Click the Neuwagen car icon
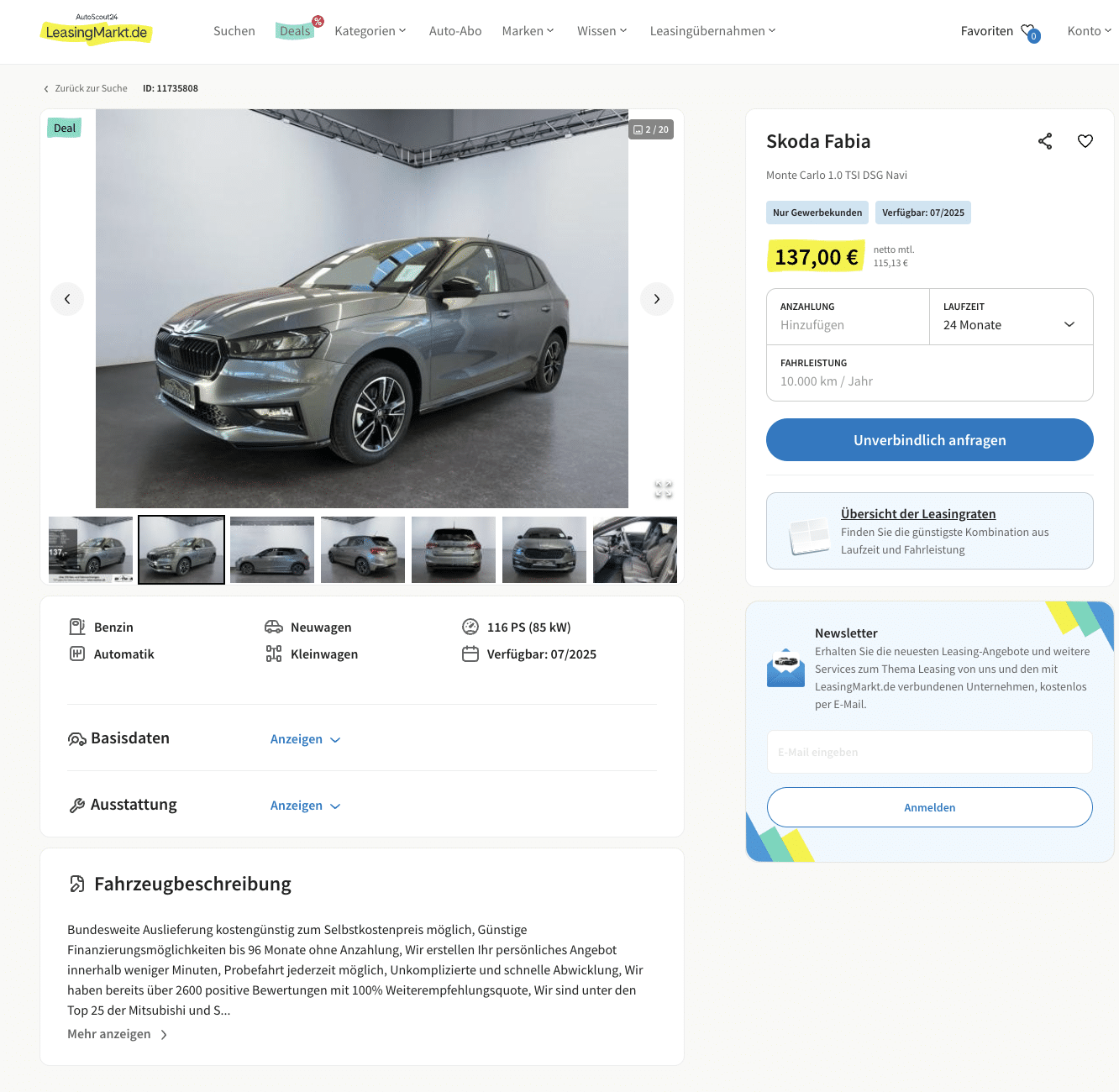 coord(274,627)
